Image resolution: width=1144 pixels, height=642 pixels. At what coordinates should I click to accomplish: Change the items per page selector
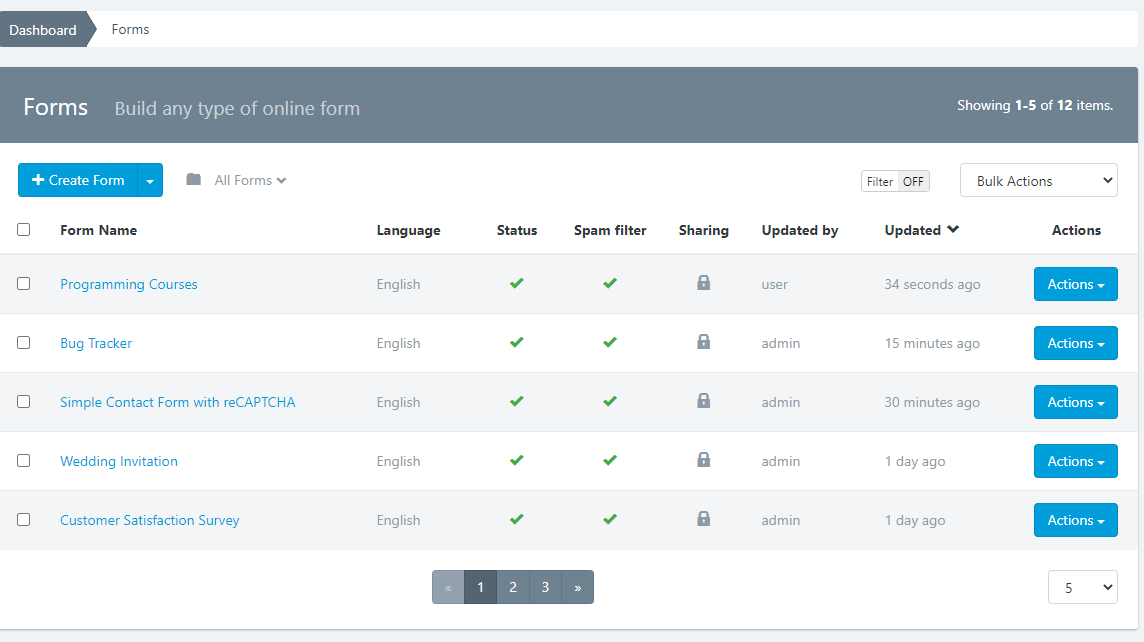(x=1082, y=588)
